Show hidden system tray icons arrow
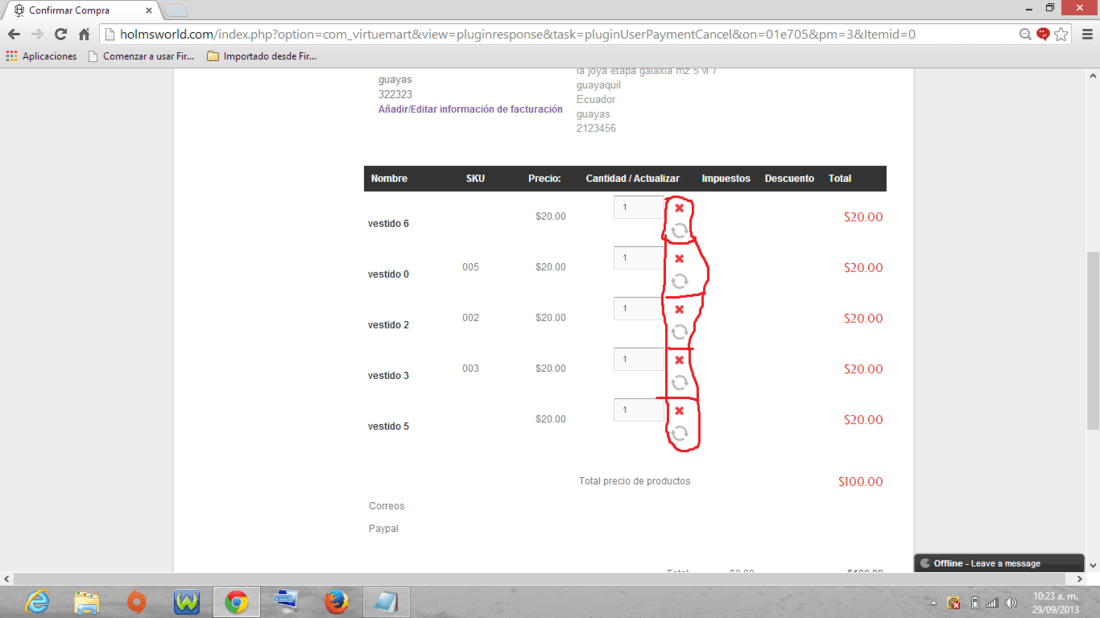Image resolution: width=1100 pixels, height=618 pixels. [x=933, y=603]
